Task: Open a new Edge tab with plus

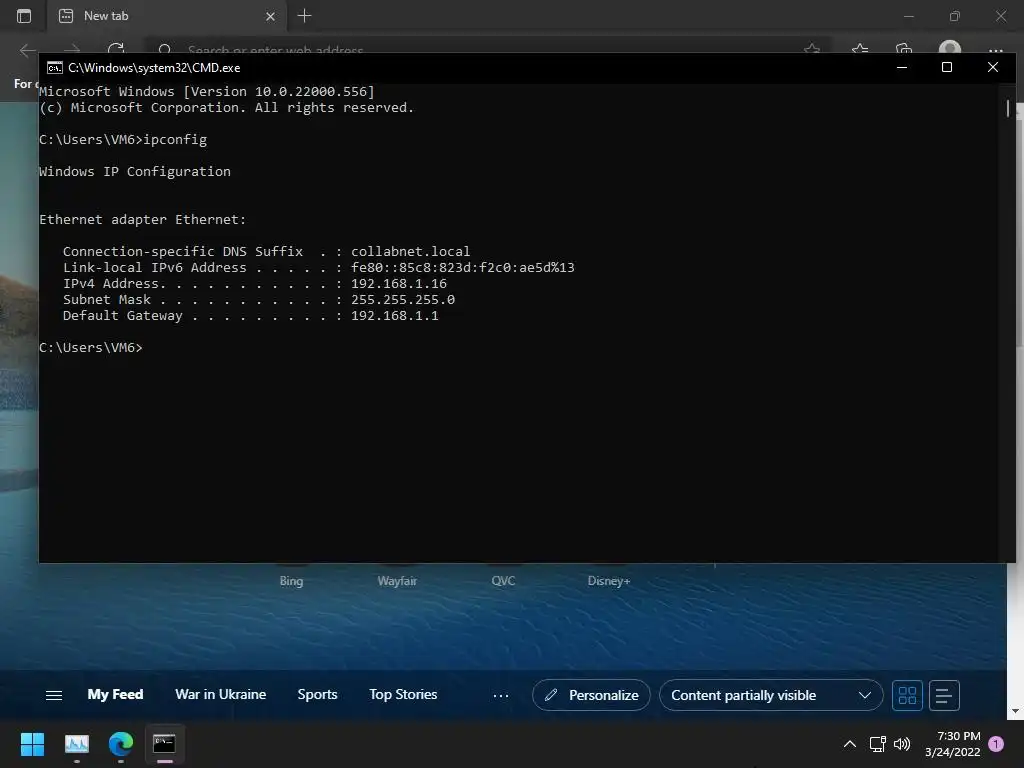Action: point(304,16)
